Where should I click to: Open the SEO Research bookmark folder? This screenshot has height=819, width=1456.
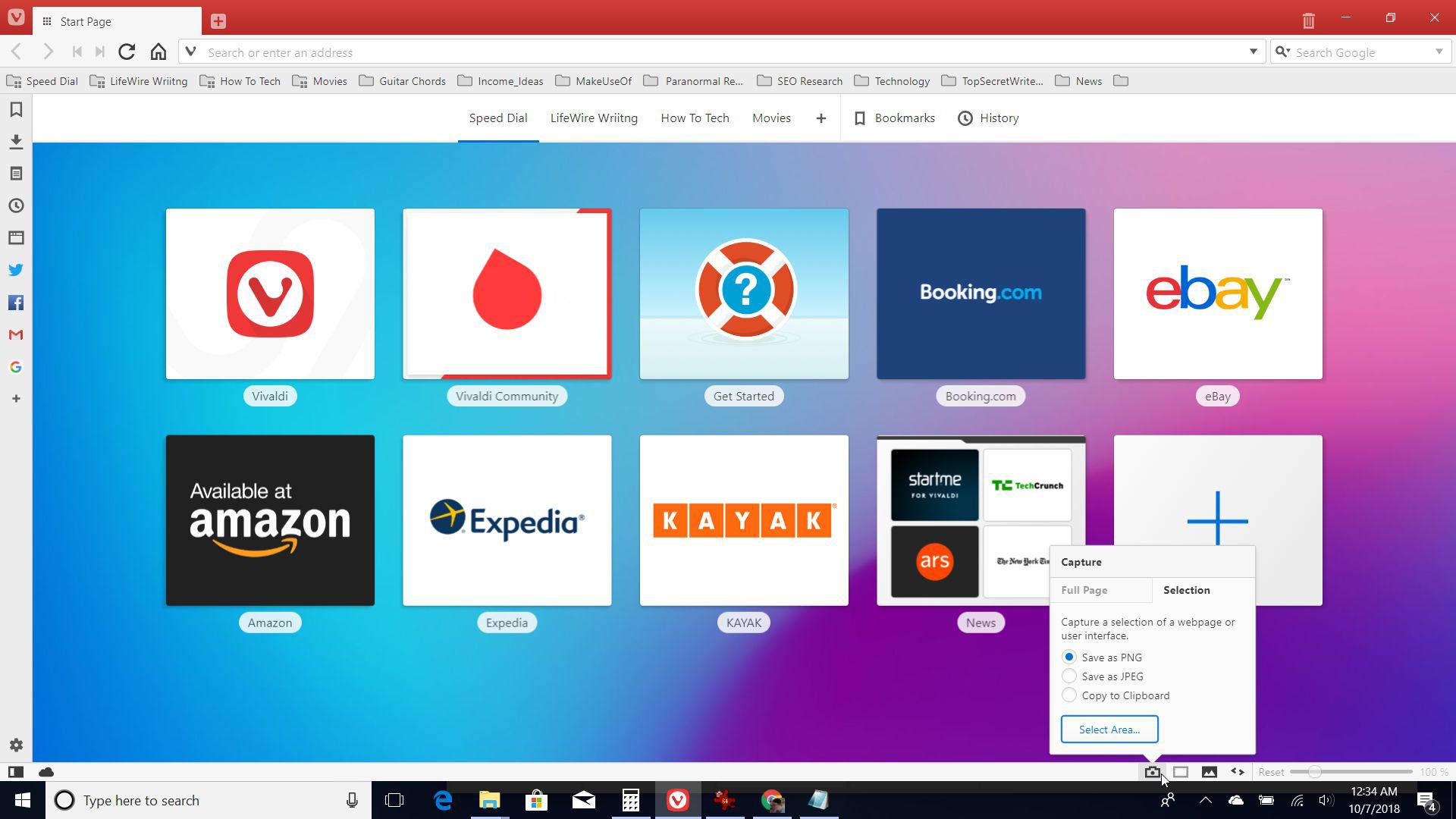[x=799, y=81]
